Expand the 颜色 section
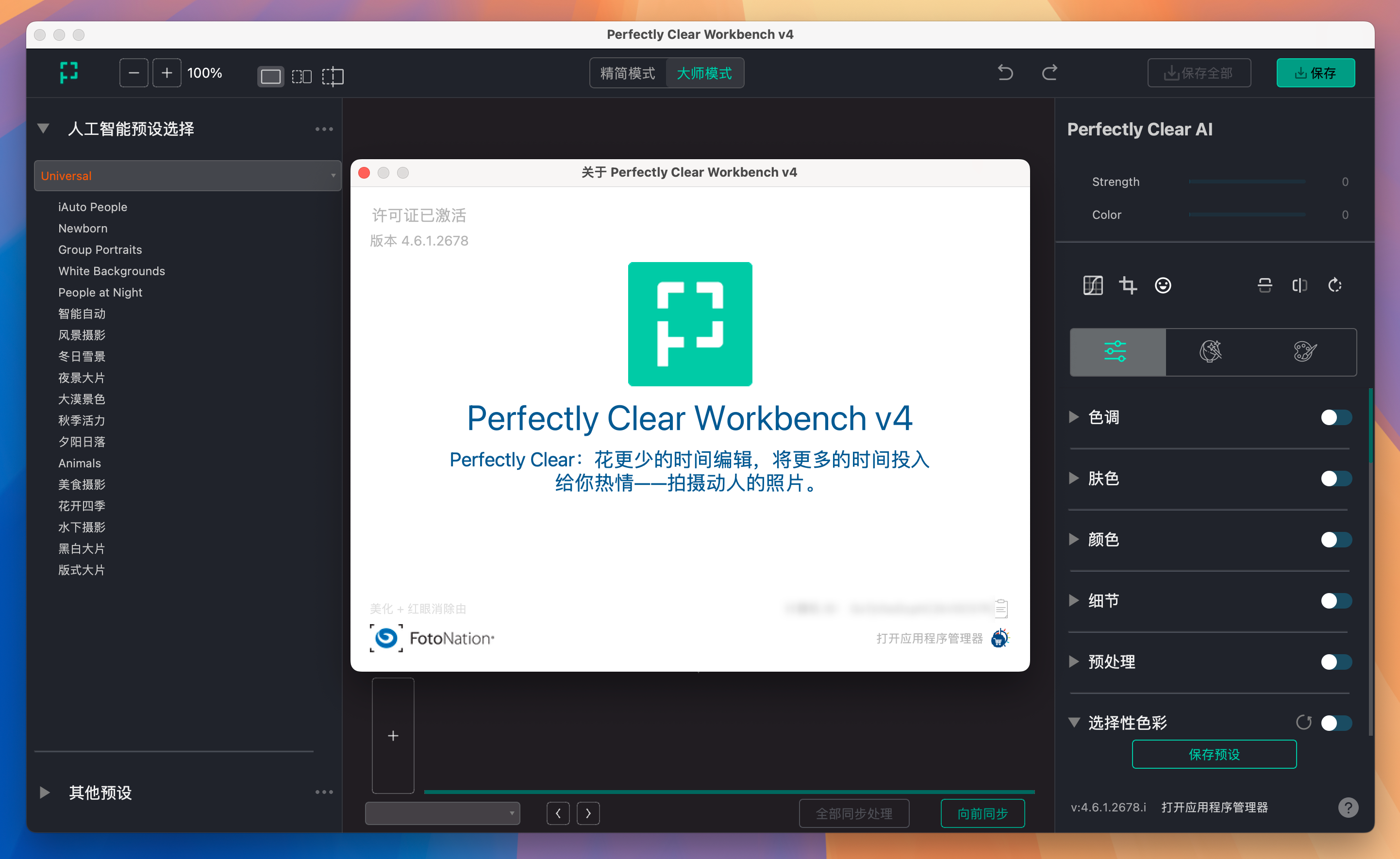Image resolution: width=1400 pixels, height=859 pixels. pos(1074,540)
